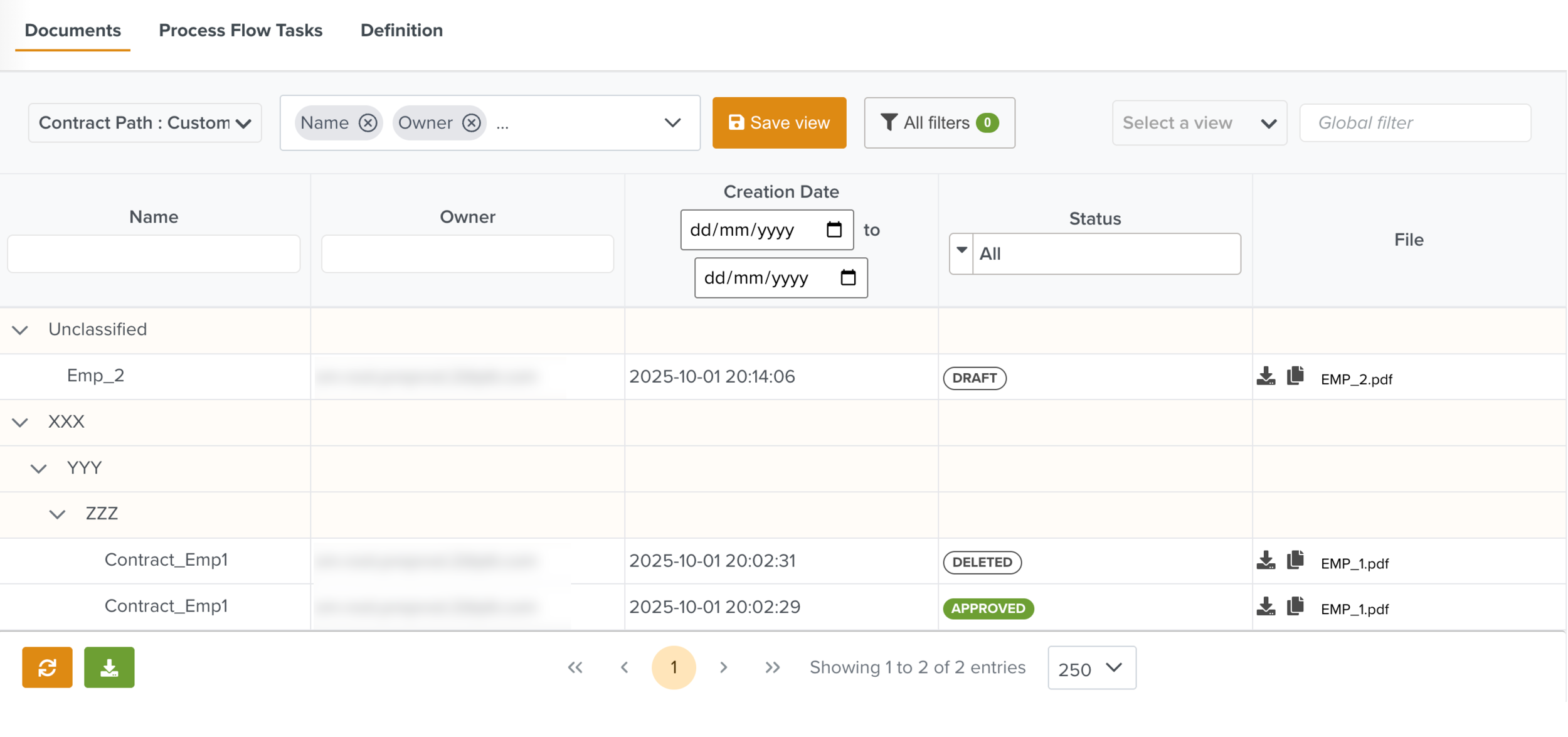The height and width of the screenshot is (737, 1568).
Task: Click into the Global filter field
Action: pyautogui.click(x=1414, y=123)
